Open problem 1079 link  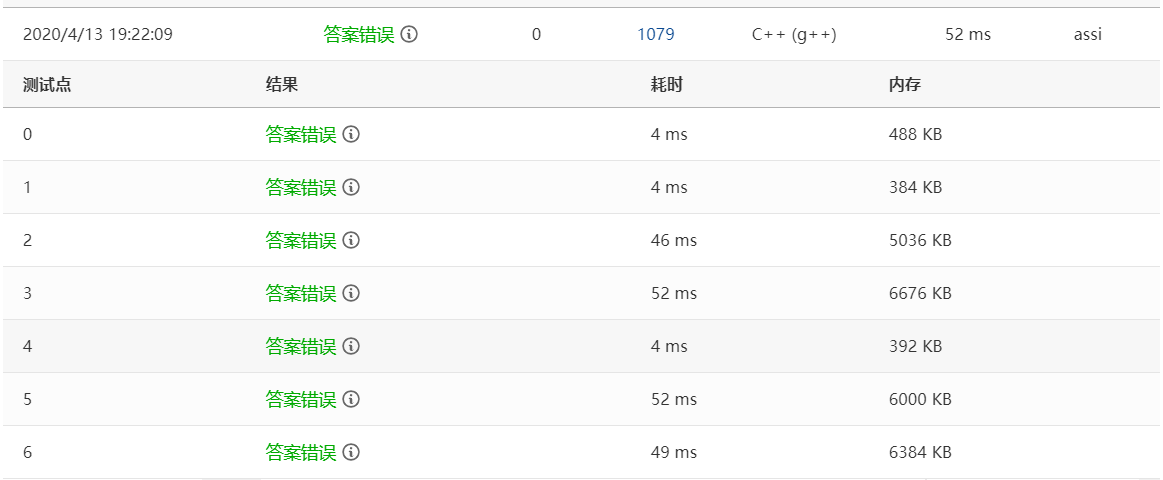pyautogui.click(x=656, y=34)
